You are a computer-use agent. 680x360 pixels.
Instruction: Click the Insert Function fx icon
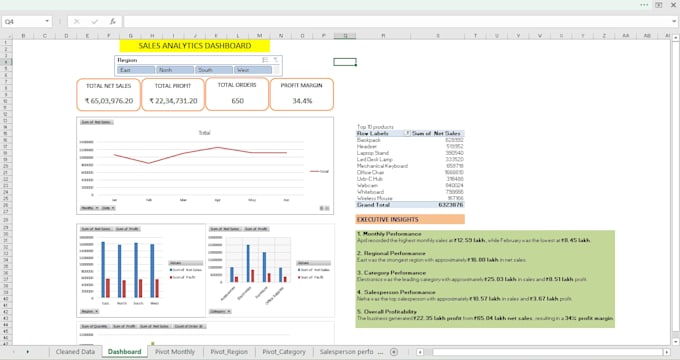point(112,21)
